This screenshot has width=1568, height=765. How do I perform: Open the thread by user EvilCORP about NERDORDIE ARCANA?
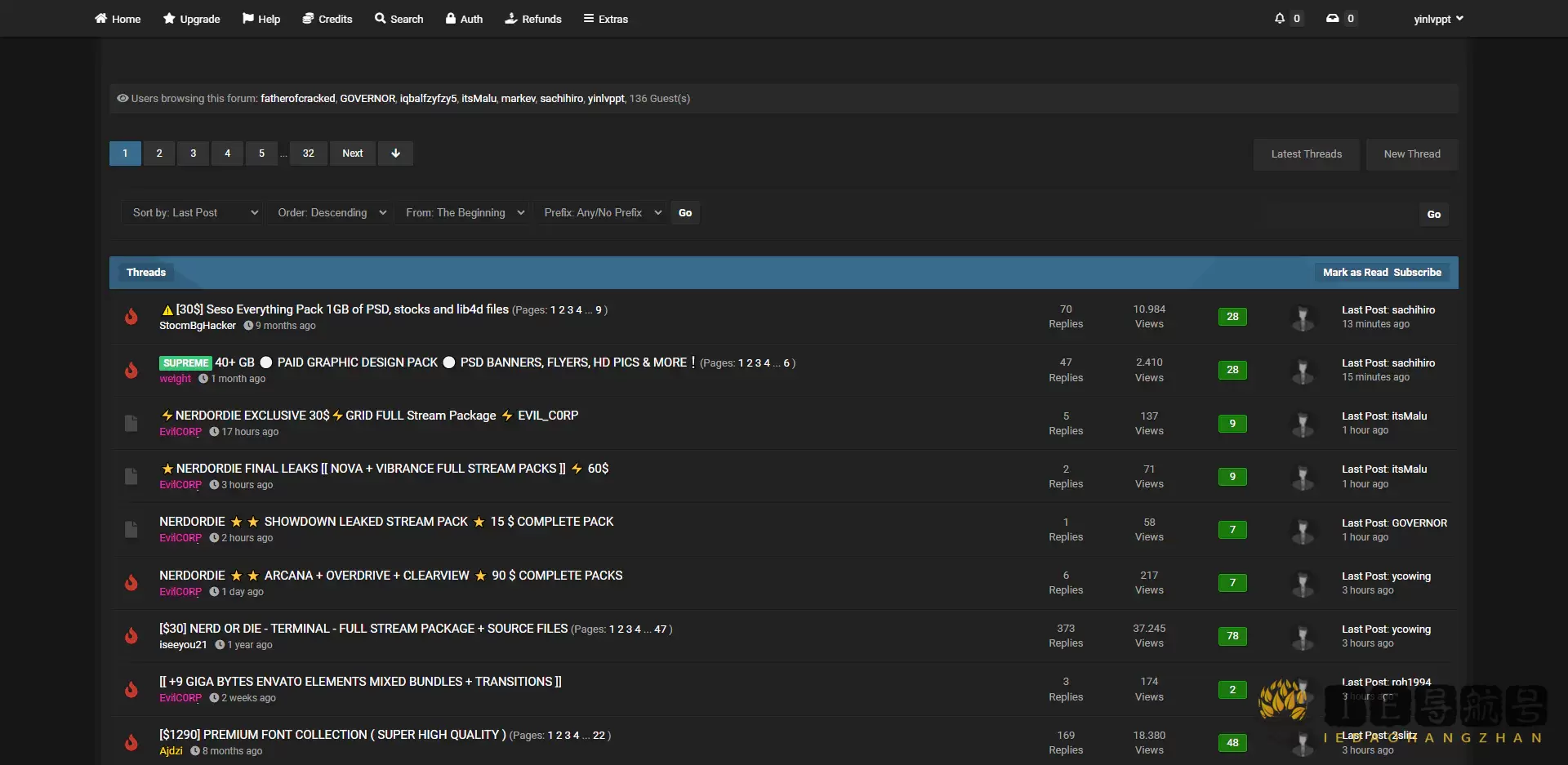tap(390, 575)
